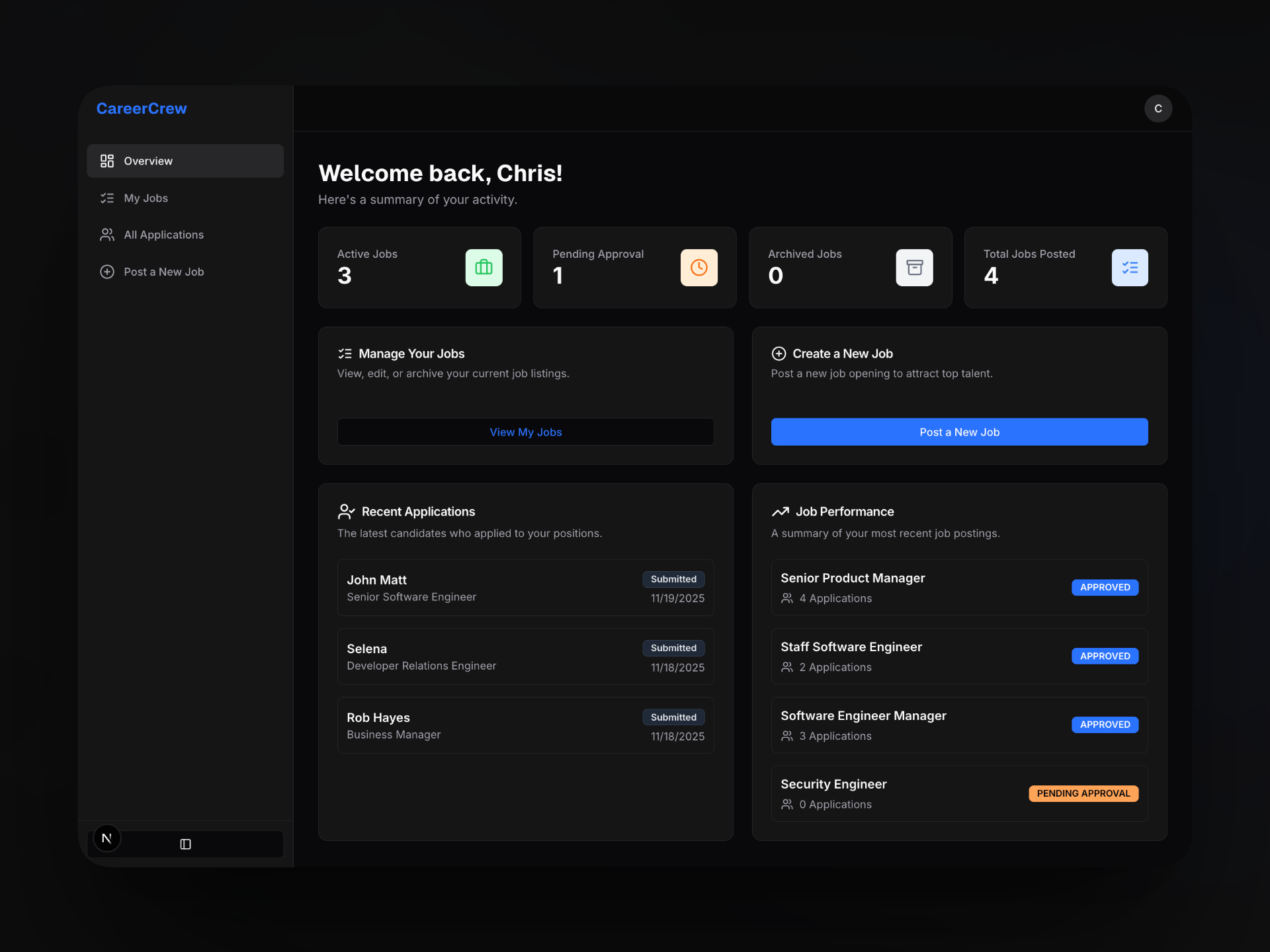1270x952 pixels.
Task: Open Selena's Developer Relations application
Action: (525, 656)
